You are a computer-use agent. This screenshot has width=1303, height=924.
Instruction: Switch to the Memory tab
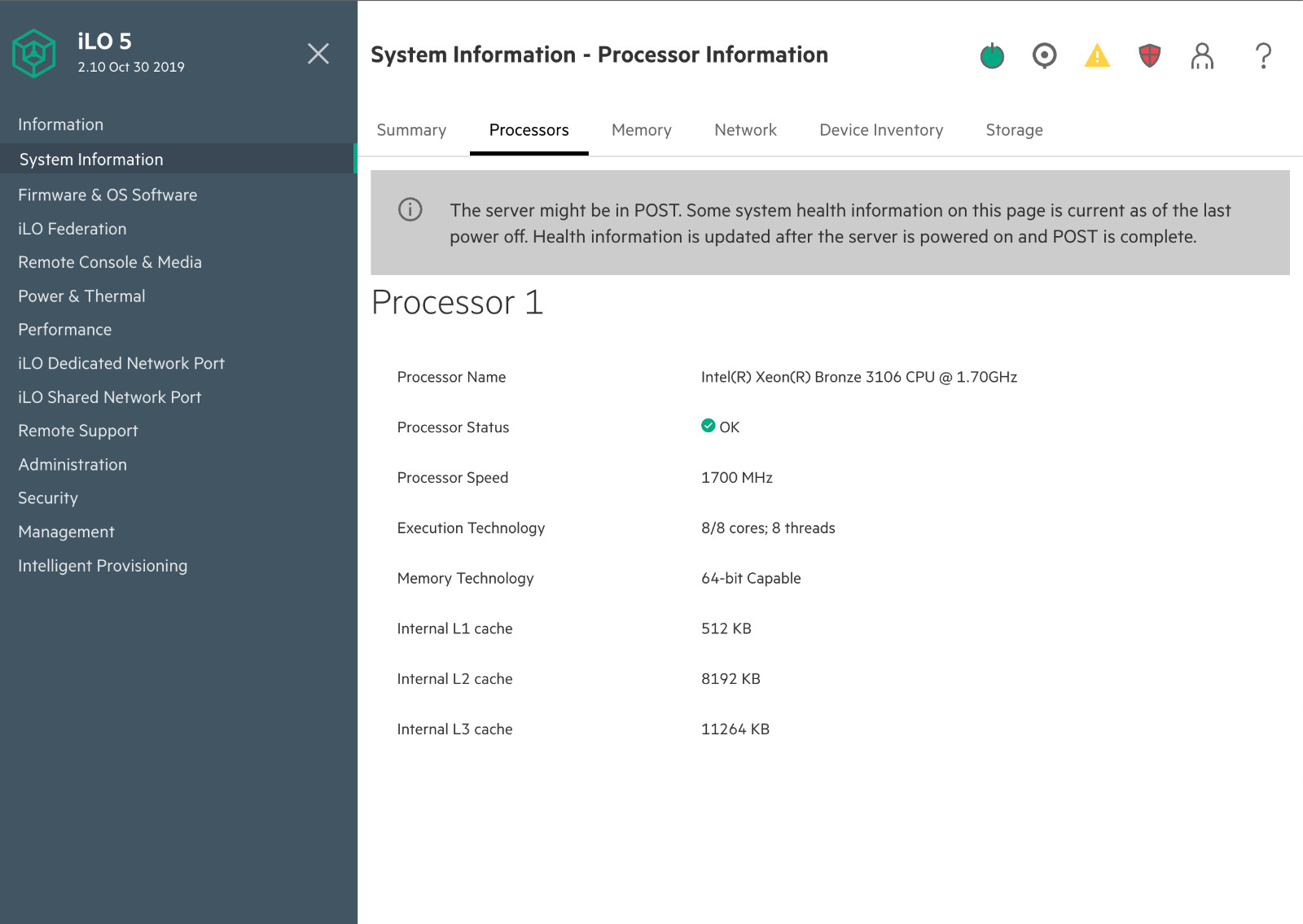641,130
